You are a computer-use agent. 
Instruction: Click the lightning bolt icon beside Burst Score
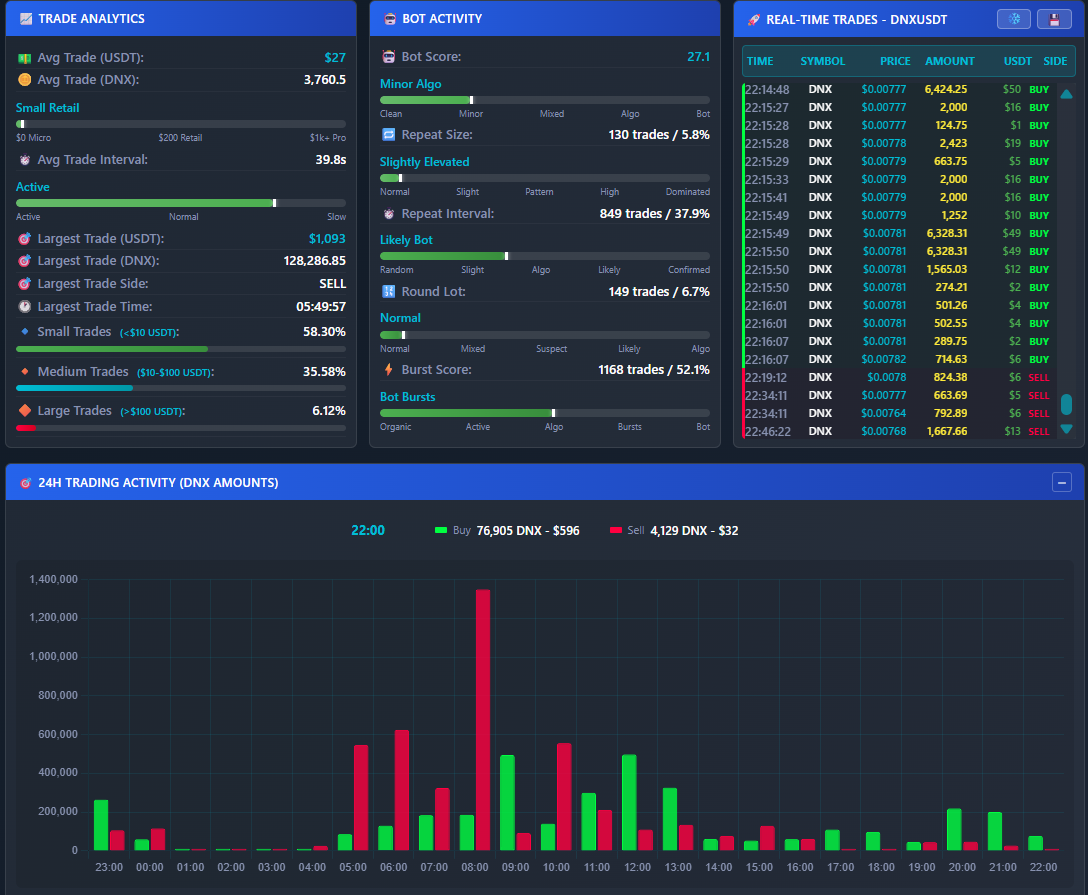point(389,370)
